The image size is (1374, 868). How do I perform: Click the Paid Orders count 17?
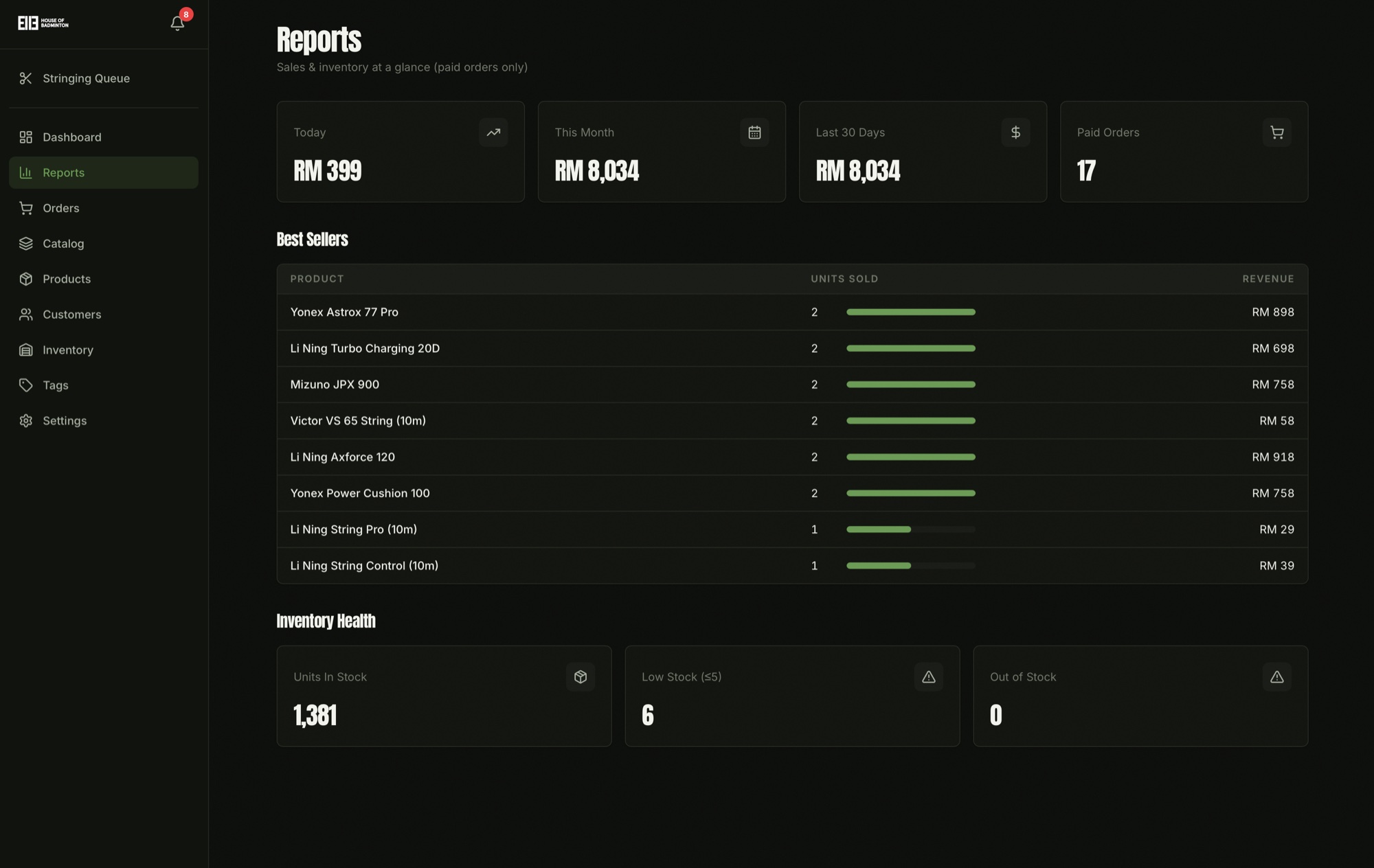[1086, 171]
